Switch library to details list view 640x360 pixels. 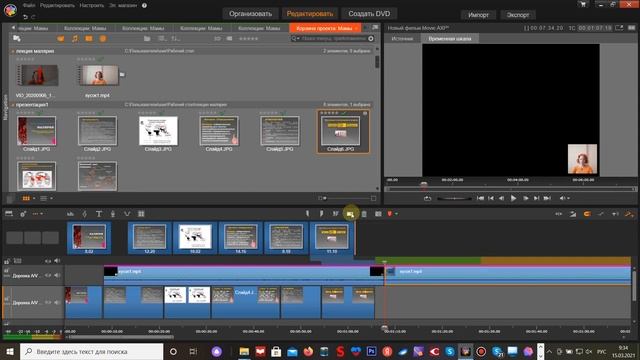(43, 198)
